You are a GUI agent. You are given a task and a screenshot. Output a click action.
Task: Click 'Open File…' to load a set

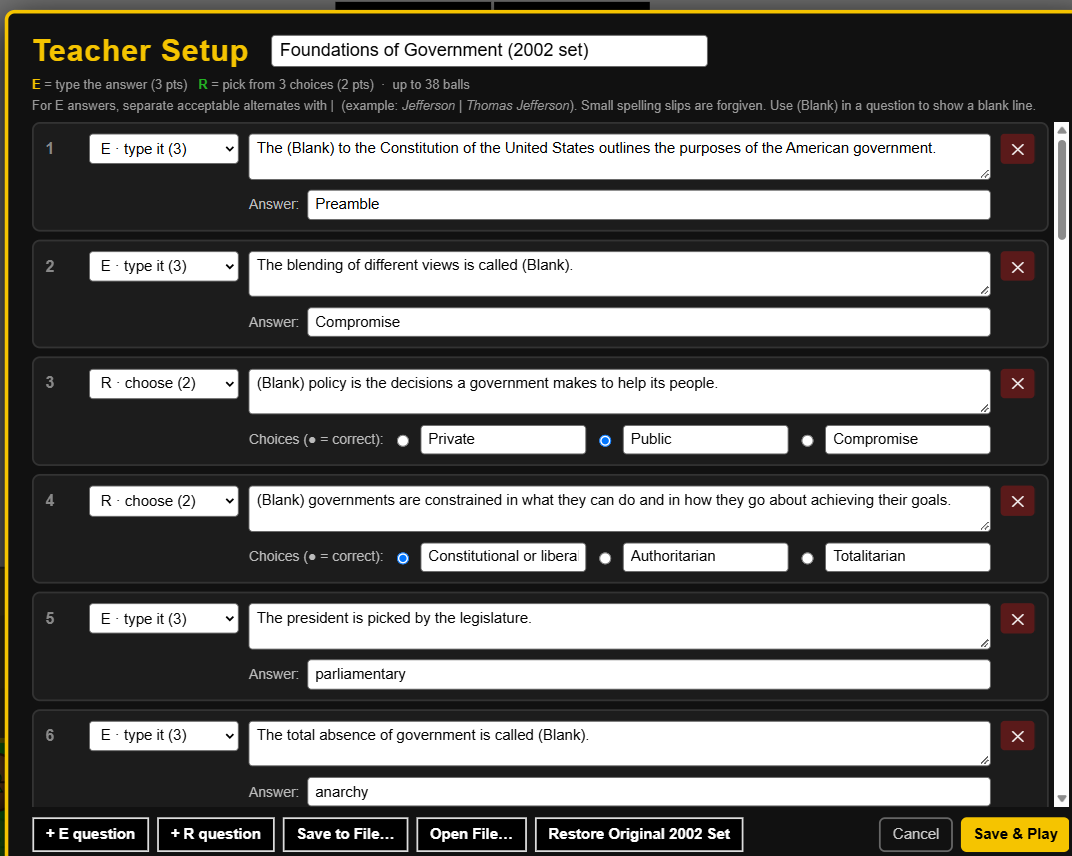coord(471,834)
